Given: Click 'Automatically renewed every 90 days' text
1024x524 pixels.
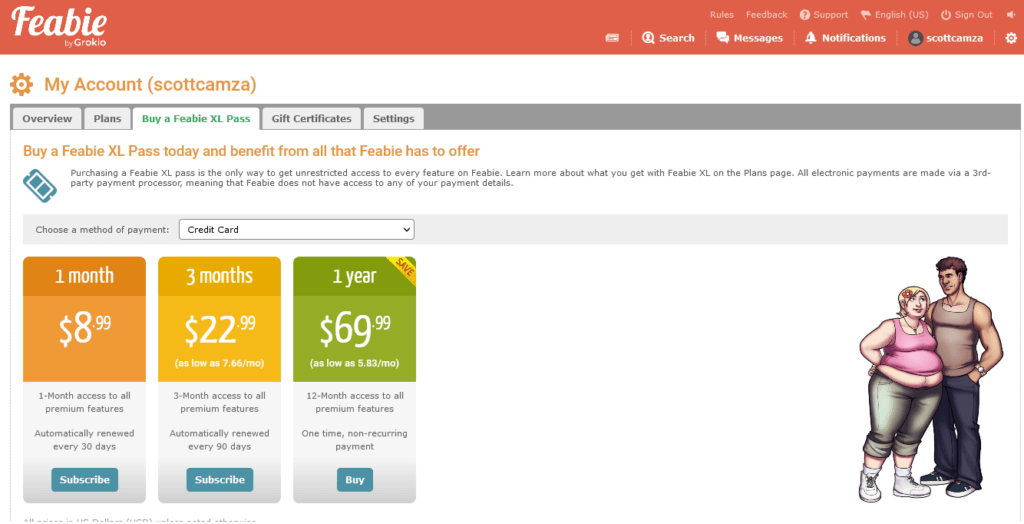Looking at the screenshot, I should [x=219, y=440].
